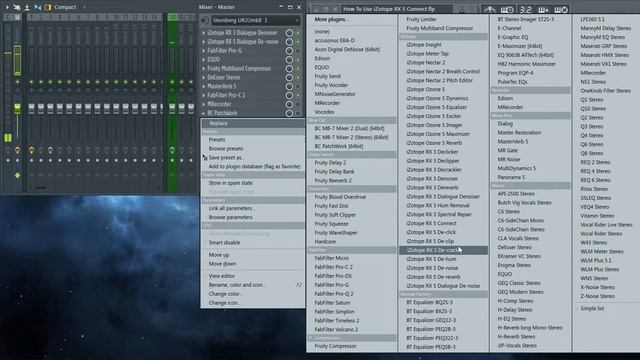Click the mixer view layout icon beside Compact

point(48,7)
